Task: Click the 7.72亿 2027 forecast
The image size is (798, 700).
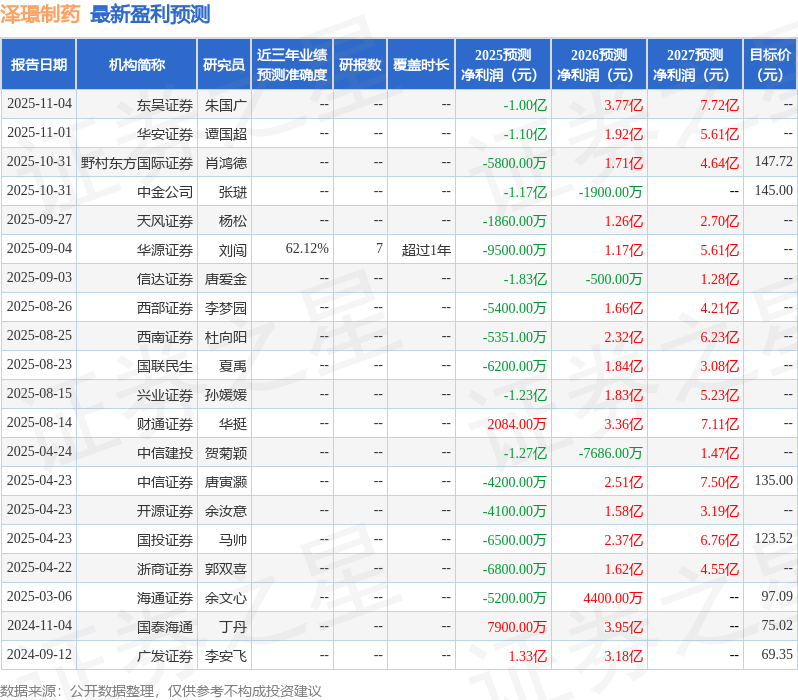Action: [x=720, y=105]
